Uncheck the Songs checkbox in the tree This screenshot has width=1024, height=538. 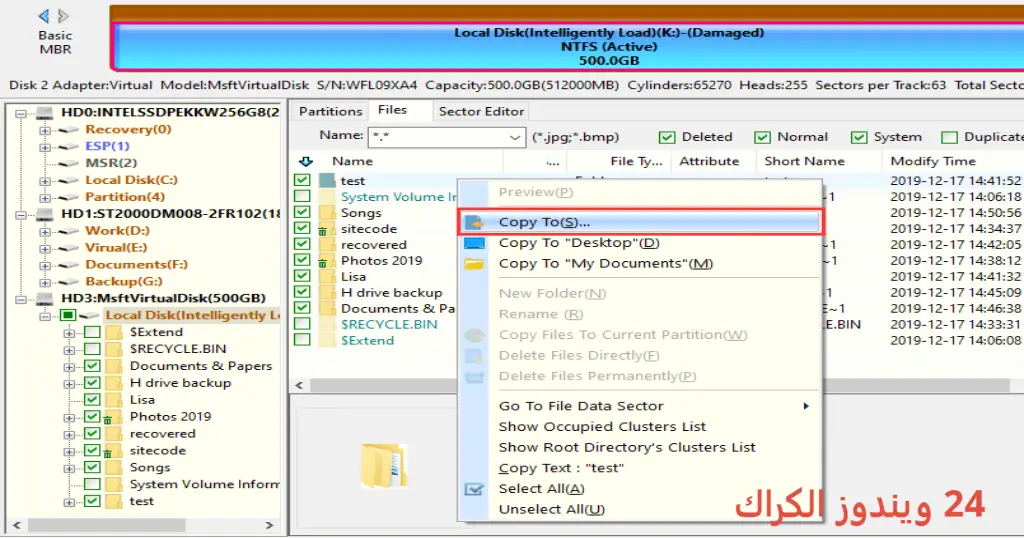92,467
